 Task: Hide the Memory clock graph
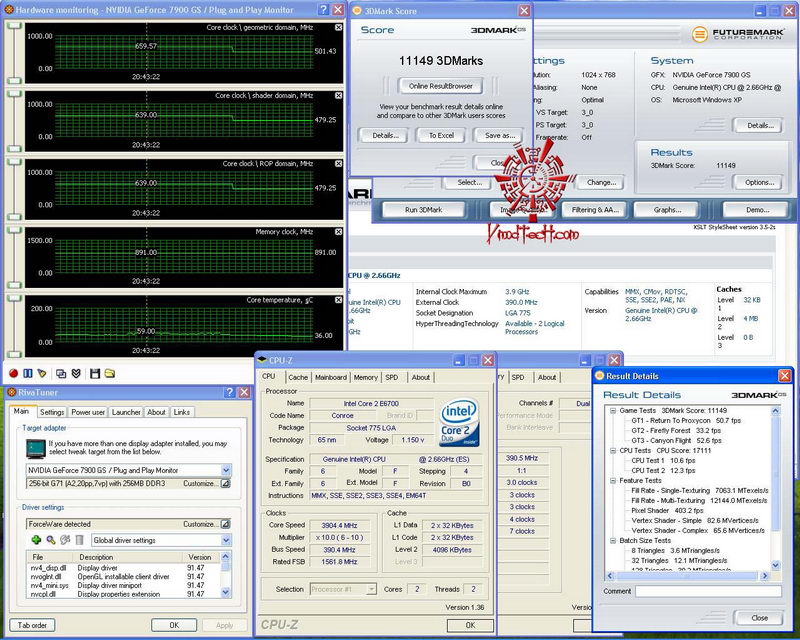[338, 232]
